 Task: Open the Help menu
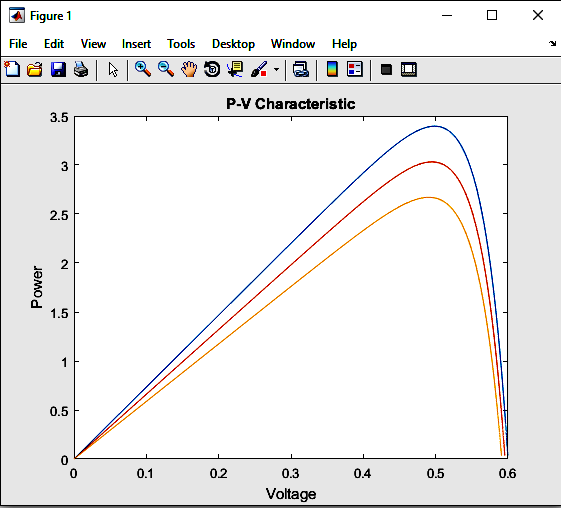point(344,44)
